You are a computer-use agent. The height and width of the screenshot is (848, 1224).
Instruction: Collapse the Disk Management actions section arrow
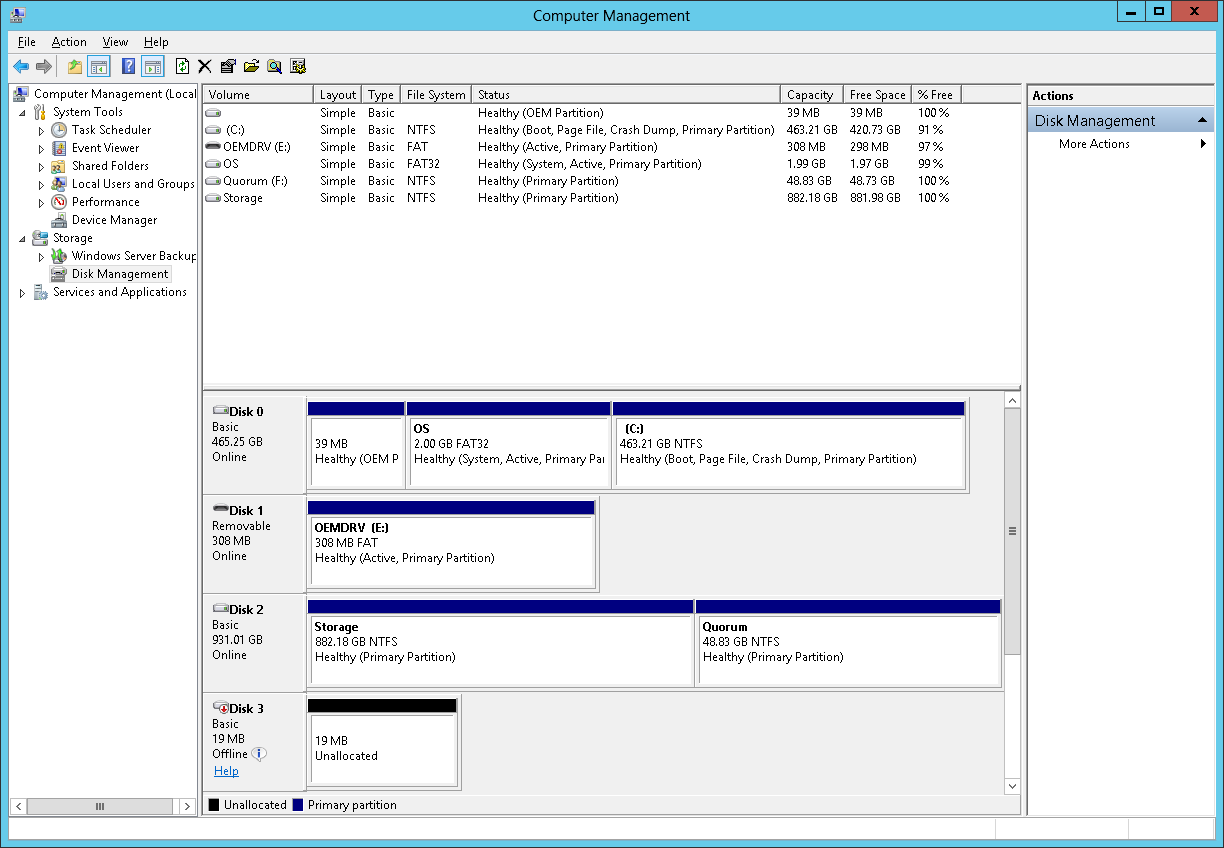pyautogui.click(x=1203, y=120)
